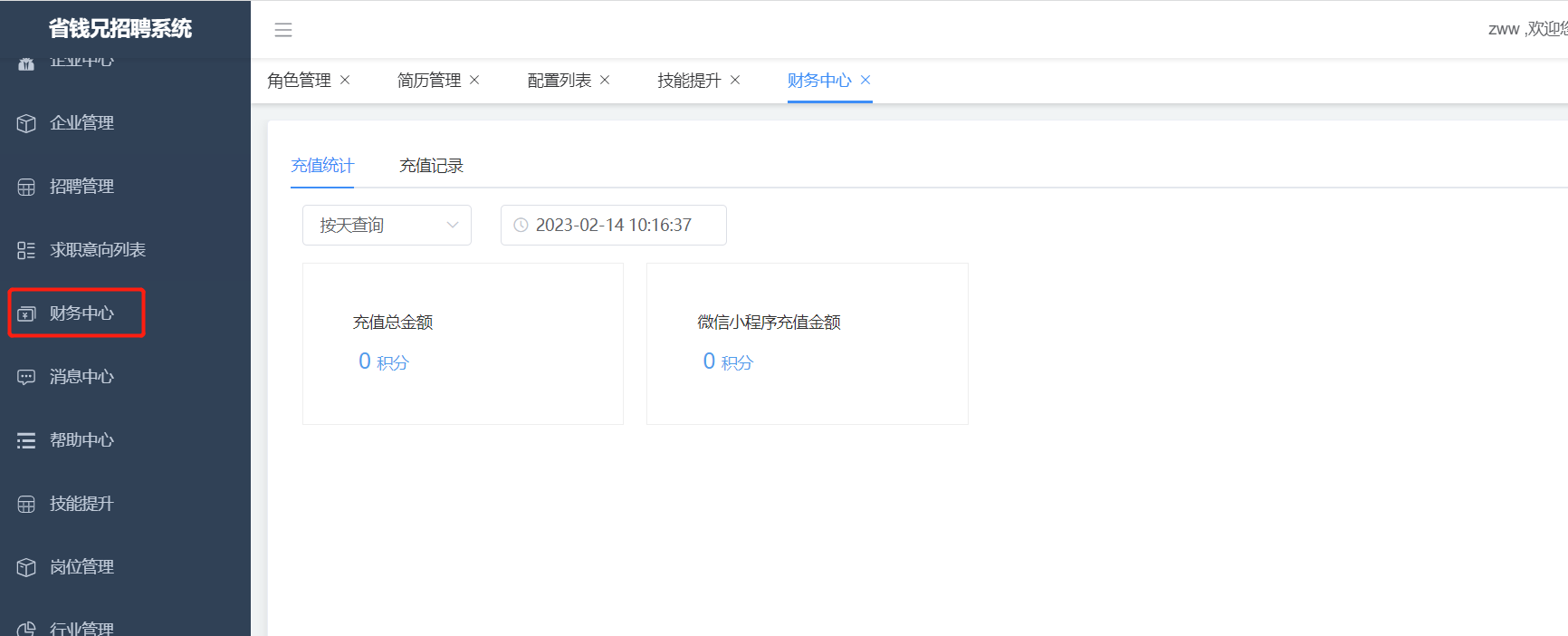Close the 财务中心 tab
The width and height of the screenshot is (1568, 636).
point(865,80)
